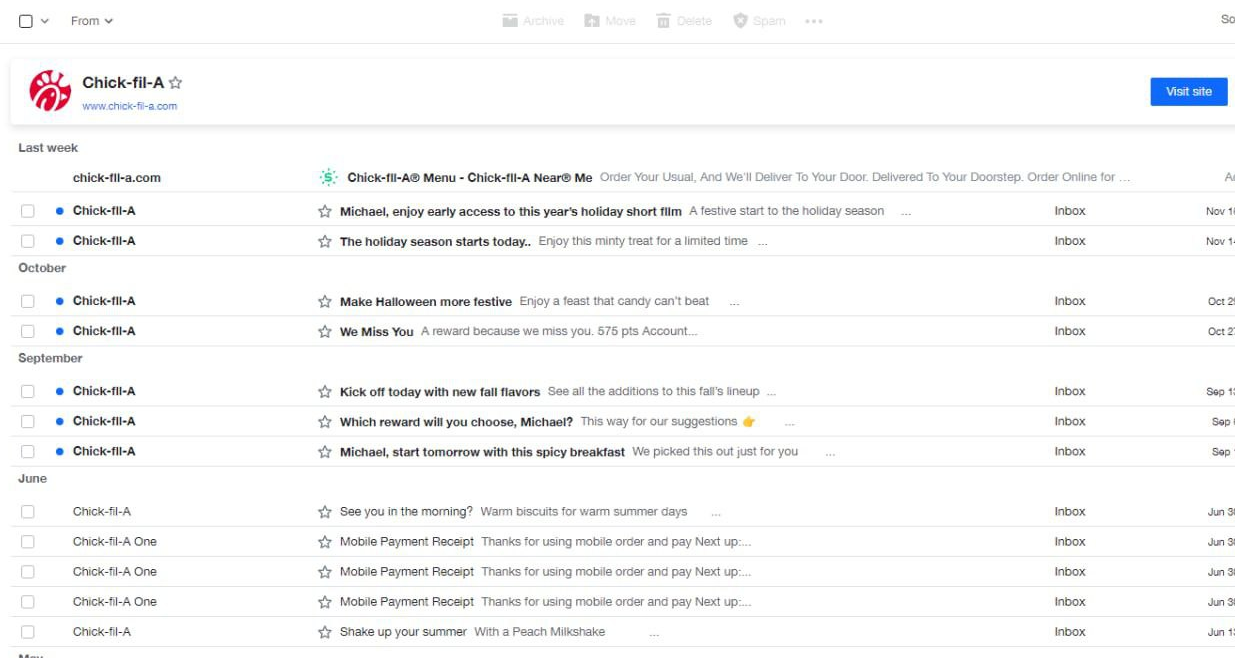This screenshot has height=658, width=1235.
Task: Click the Chick-fil-A logo in the sender card
Action: point(50,91)
